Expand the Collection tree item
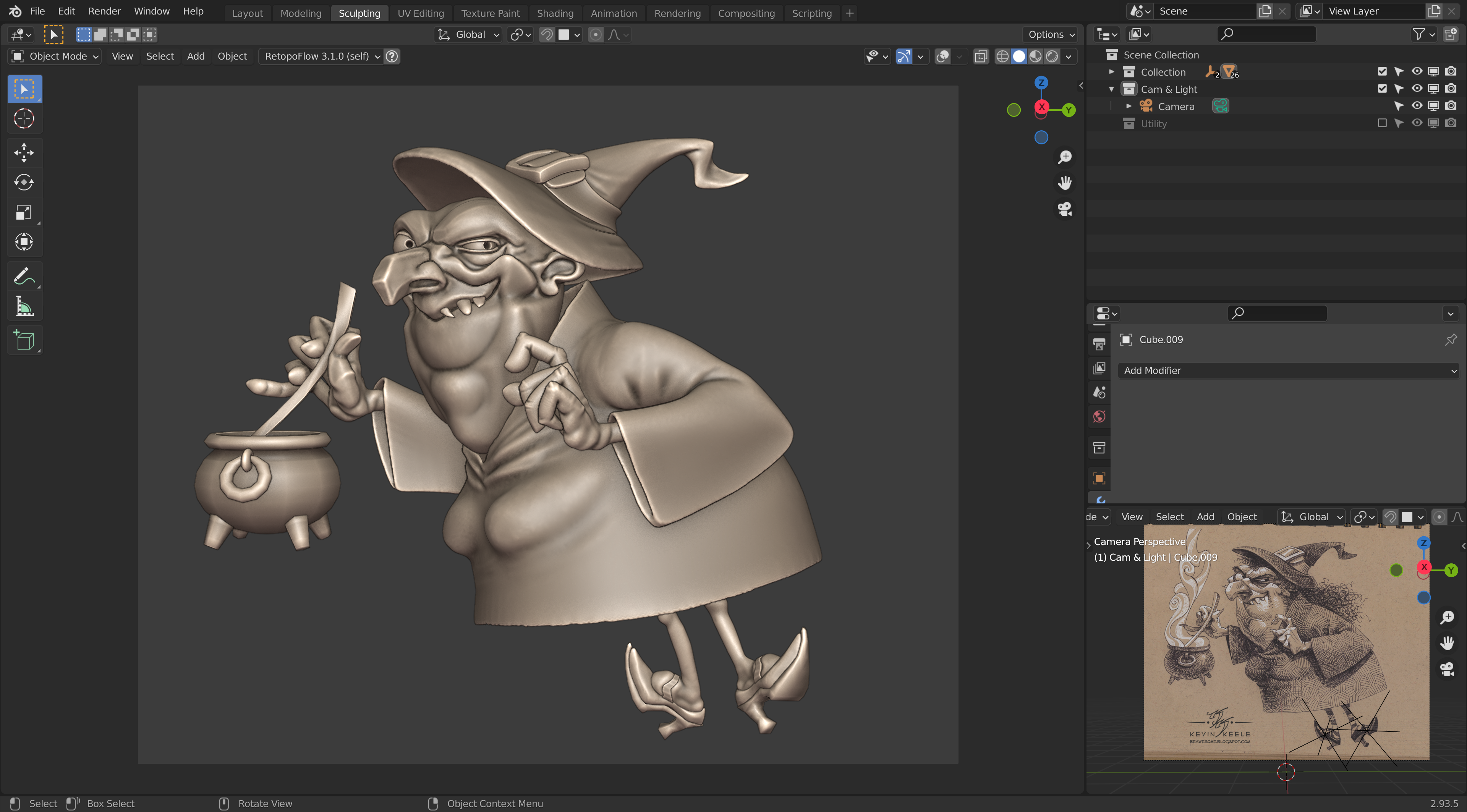 point(1111,72)
